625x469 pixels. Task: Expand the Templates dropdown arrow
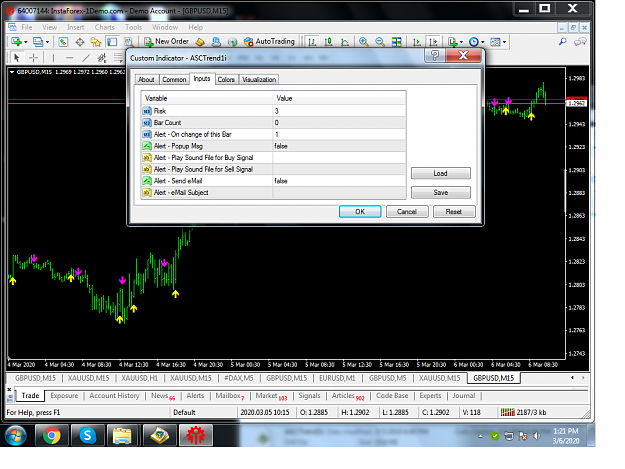coord(505,42)
